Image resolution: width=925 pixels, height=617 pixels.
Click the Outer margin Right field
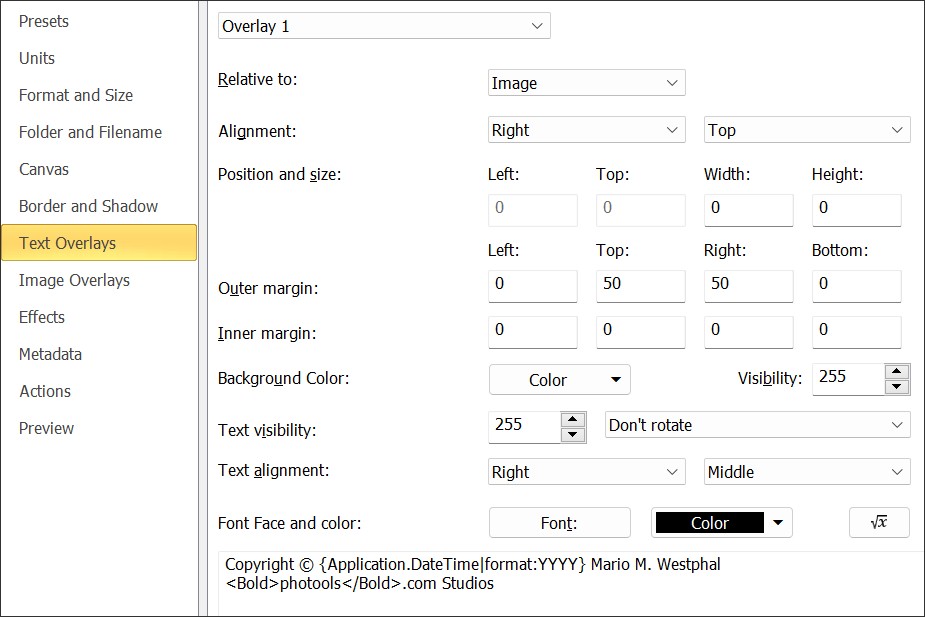point(749,286)
